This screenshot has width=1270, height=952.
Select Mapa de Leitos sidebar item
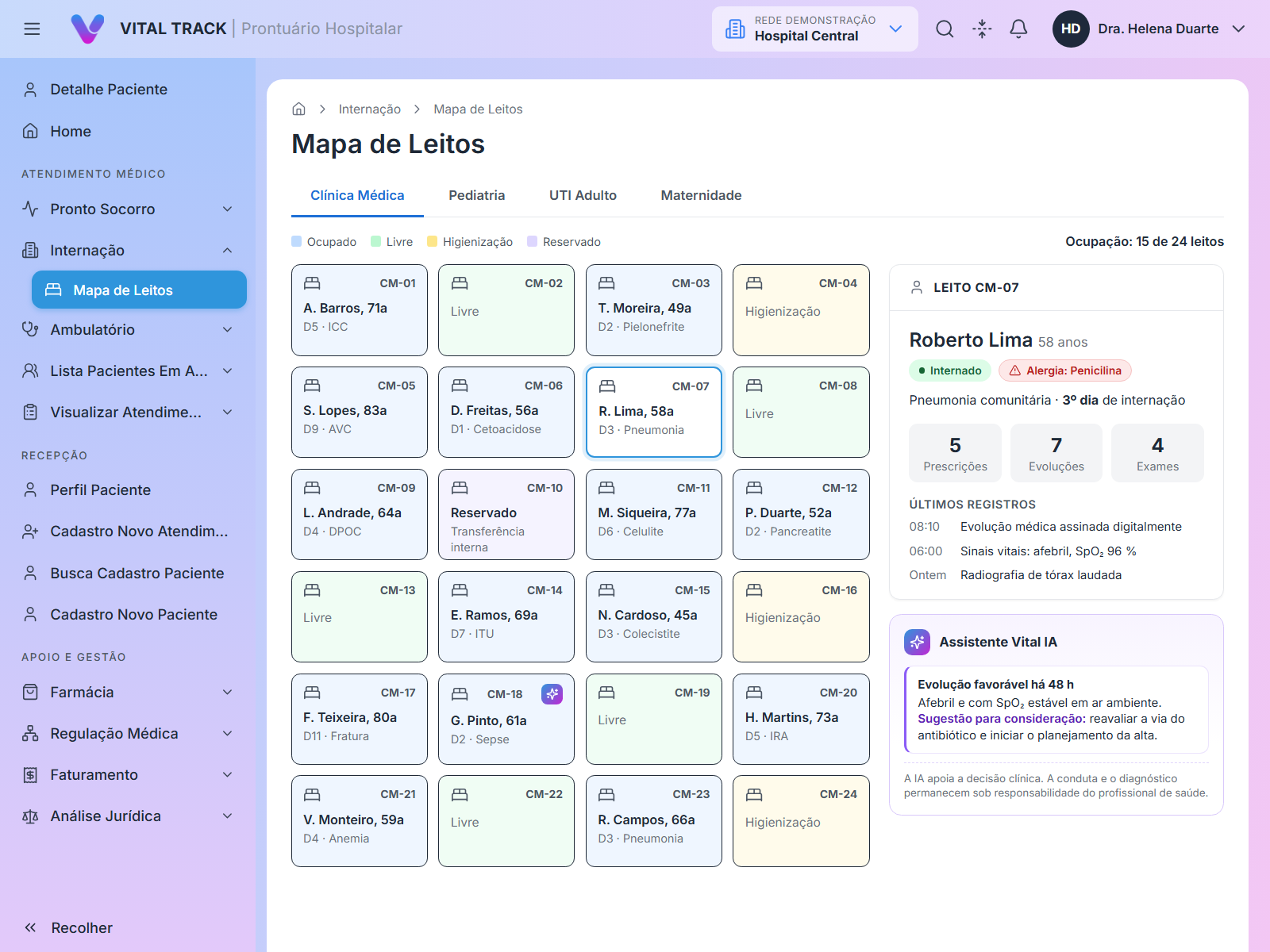pyautogui.click(x=139, y=290)
